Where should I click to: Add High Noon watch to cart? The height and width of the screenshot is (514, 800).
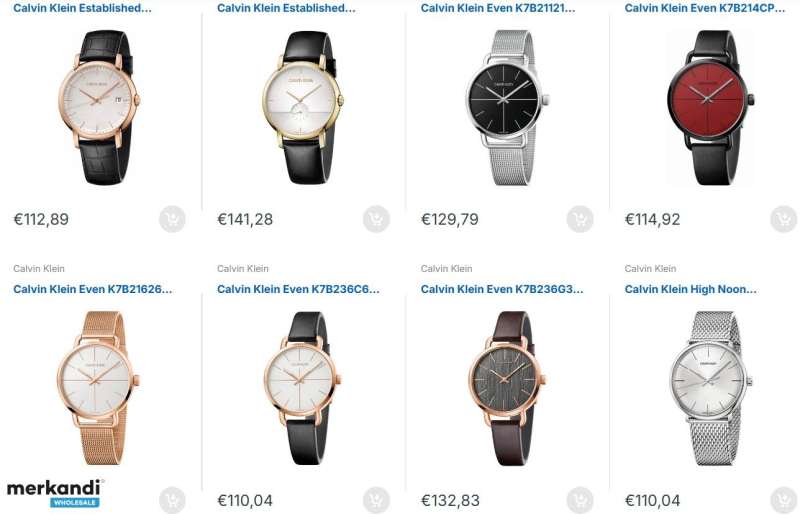click(783, 500)
